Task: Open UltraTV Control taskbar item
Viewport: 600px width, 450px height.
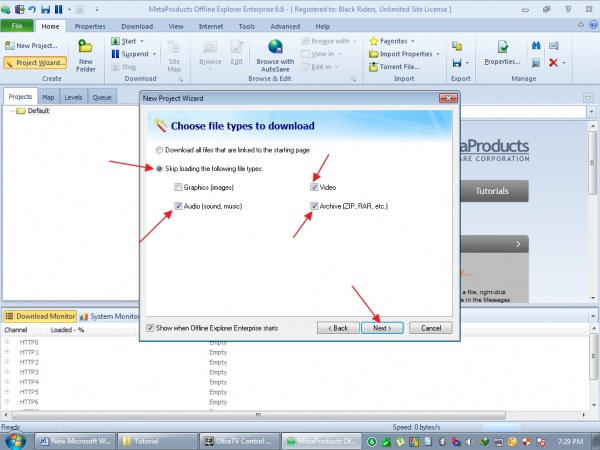Action: (x=240, y=441)
